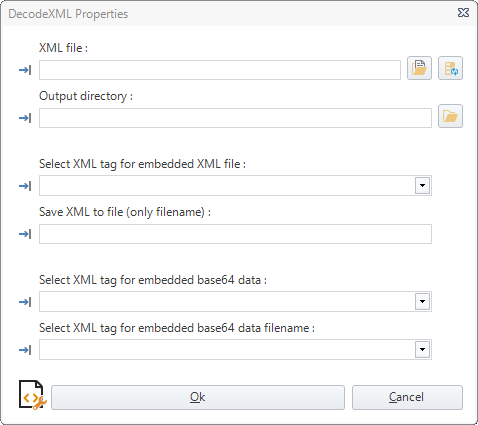The height and width of the screenshot is (425, 478).
Task: Expand the embedded XML file tag dropdown
Action: (x=422, y=185)
